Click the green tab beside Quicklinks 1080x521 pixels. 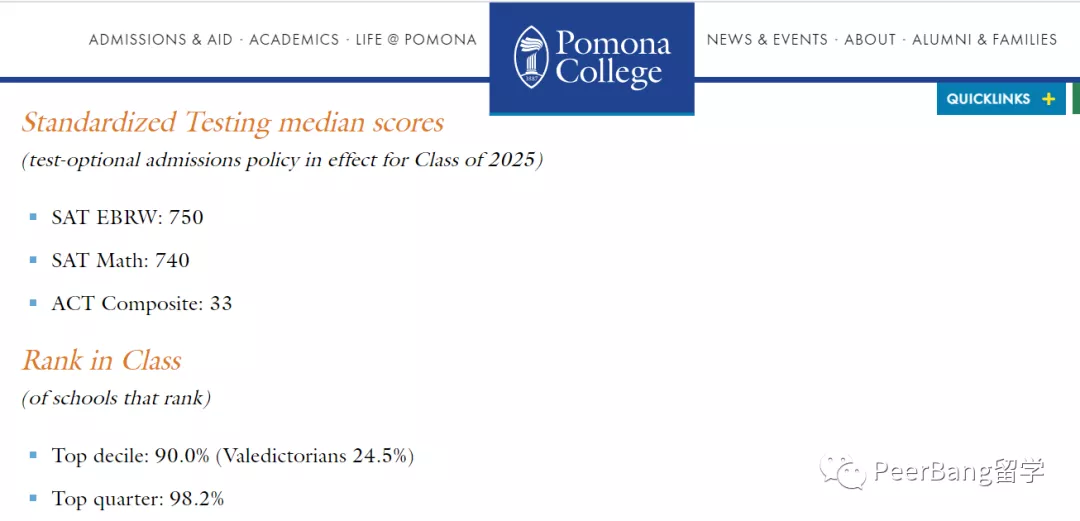[1075, 99]
